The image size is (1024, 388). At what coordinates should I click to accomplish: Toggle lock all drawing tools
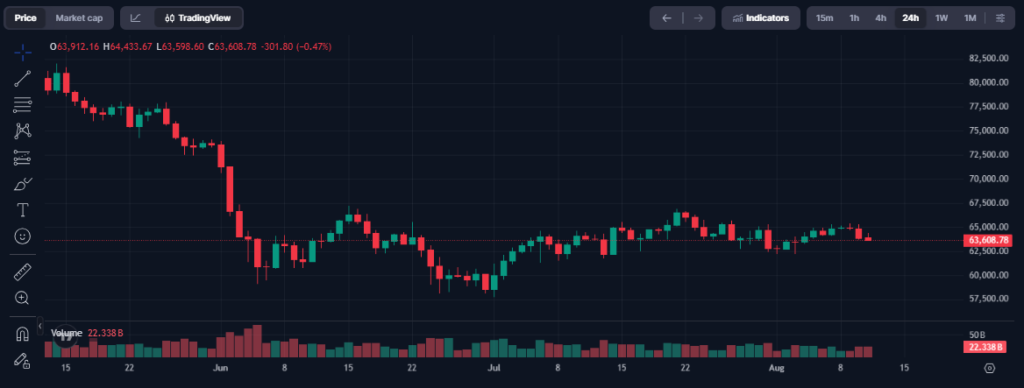(x=22, y=361)
